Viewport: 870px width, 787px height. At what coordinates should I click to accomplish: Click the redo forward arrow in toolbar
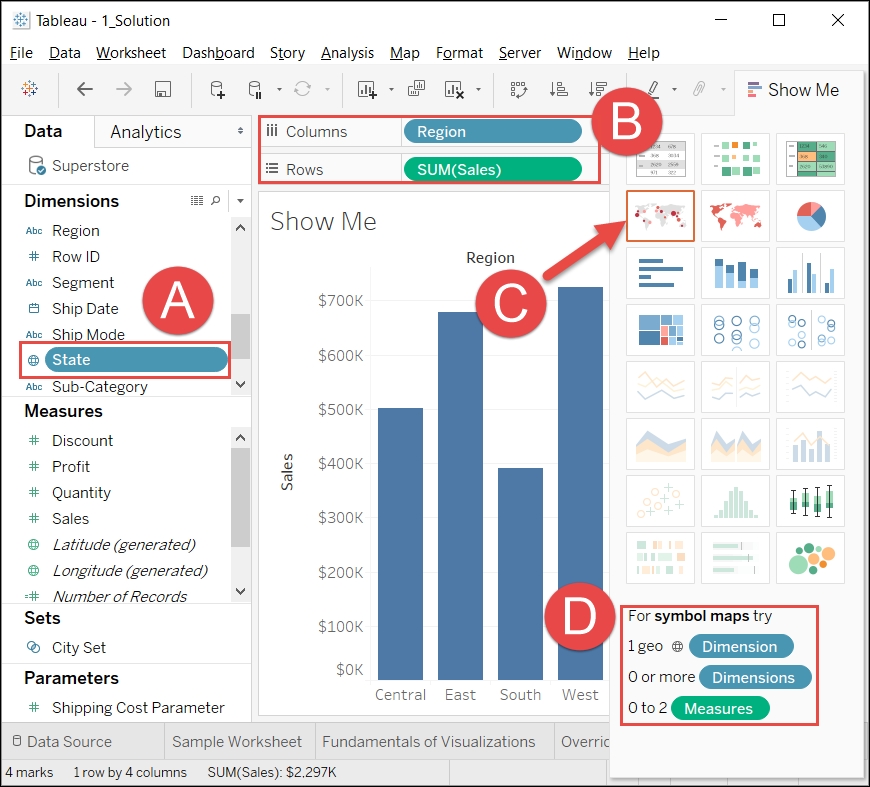(x=124, y=89)
